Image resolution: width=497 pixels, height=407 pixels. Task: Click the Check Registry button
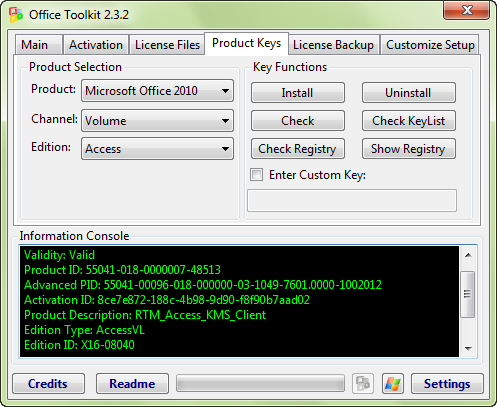point(298,149)
